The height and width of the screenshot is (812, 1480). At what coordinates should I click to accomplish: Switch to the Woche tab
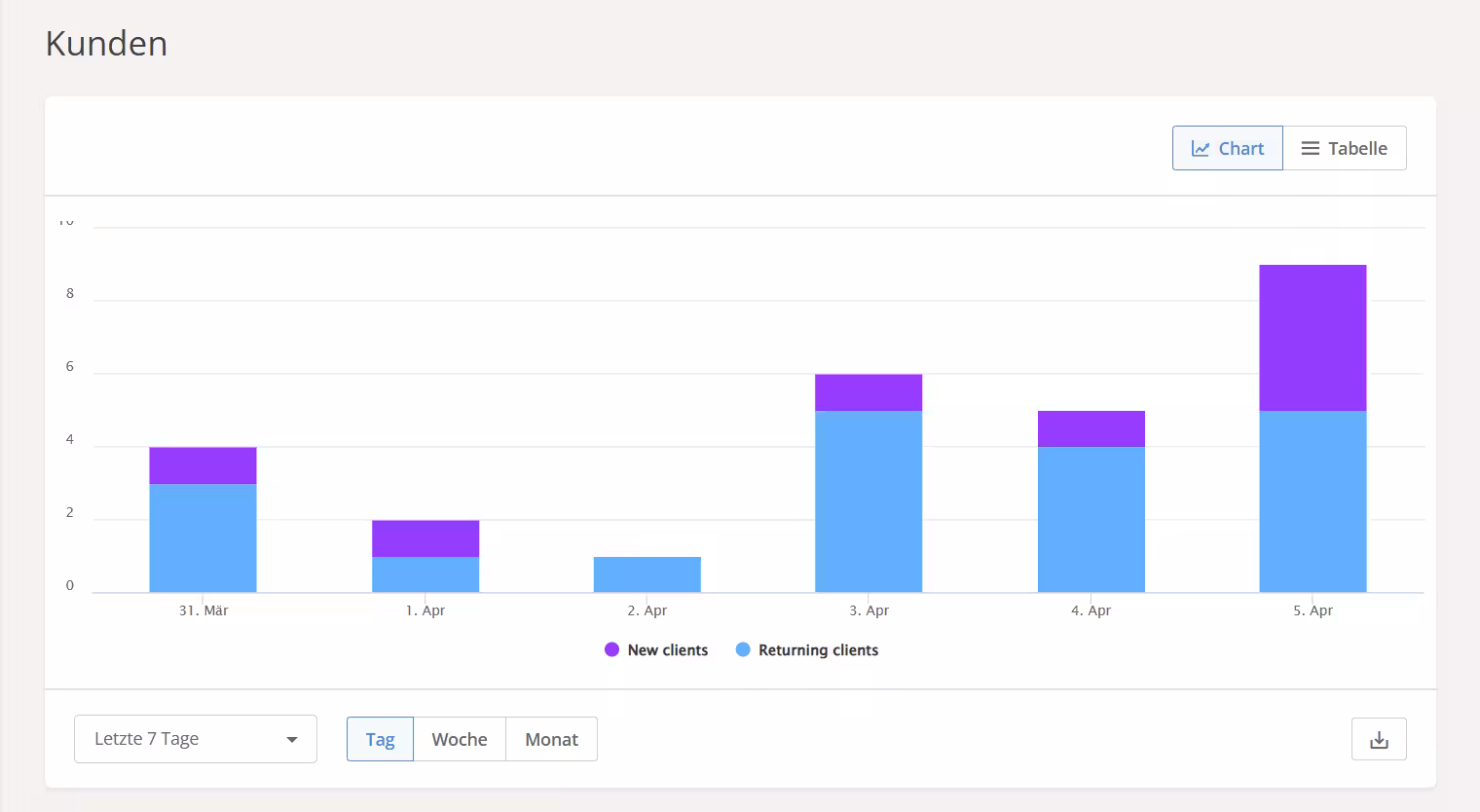pyautogui.click(x=460, y=739)
